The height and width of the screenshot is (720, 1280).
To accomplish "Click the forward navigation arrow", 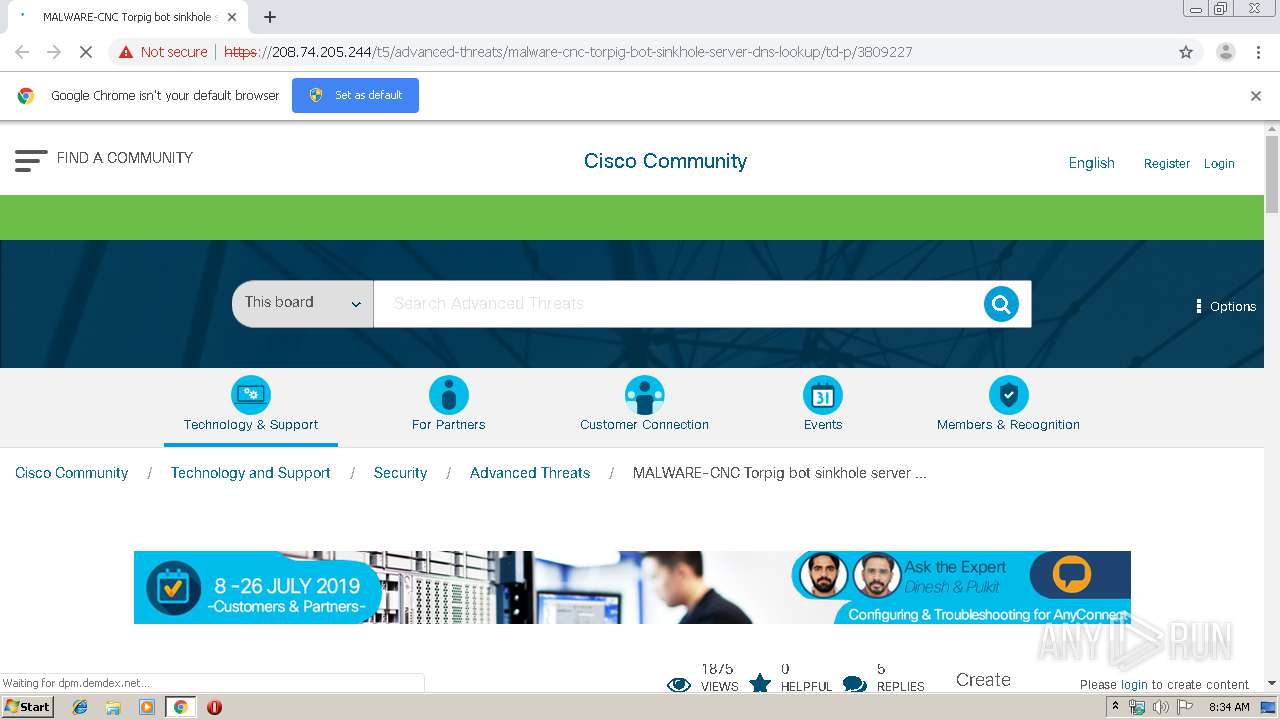I will [54, 52].
